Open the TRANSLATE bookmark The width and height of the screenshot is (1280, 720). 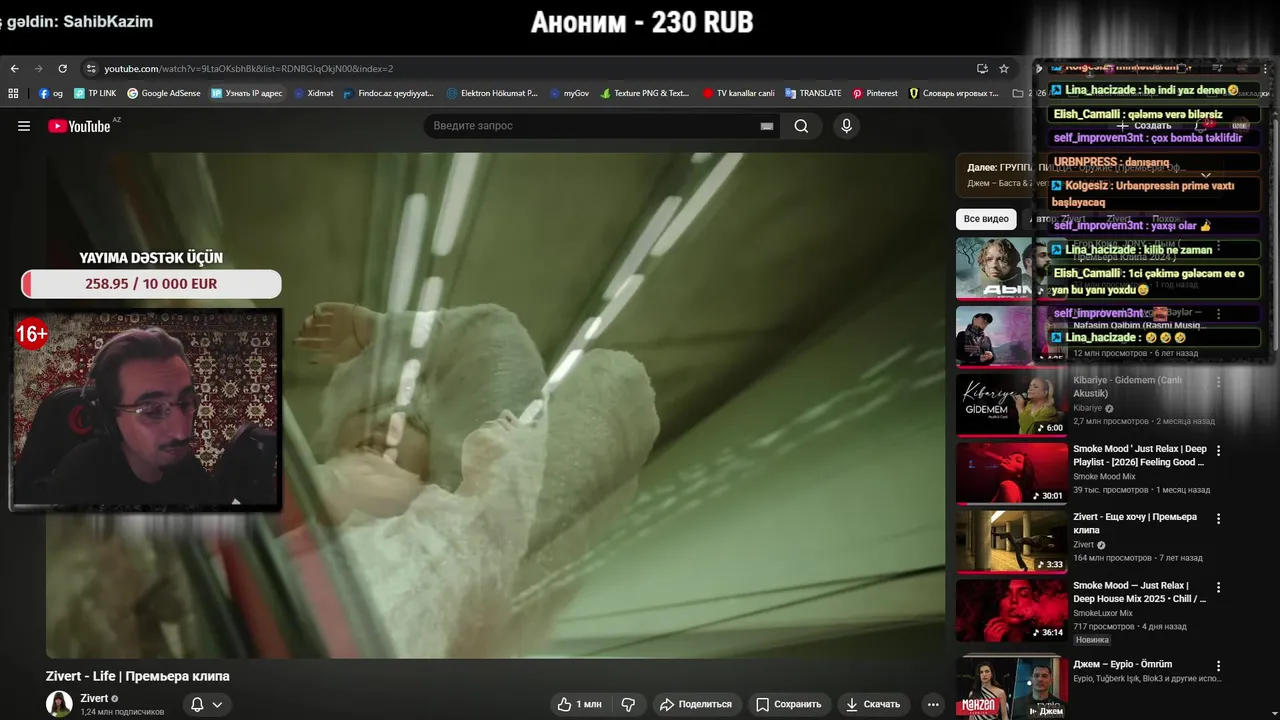(x=814, y=93)
